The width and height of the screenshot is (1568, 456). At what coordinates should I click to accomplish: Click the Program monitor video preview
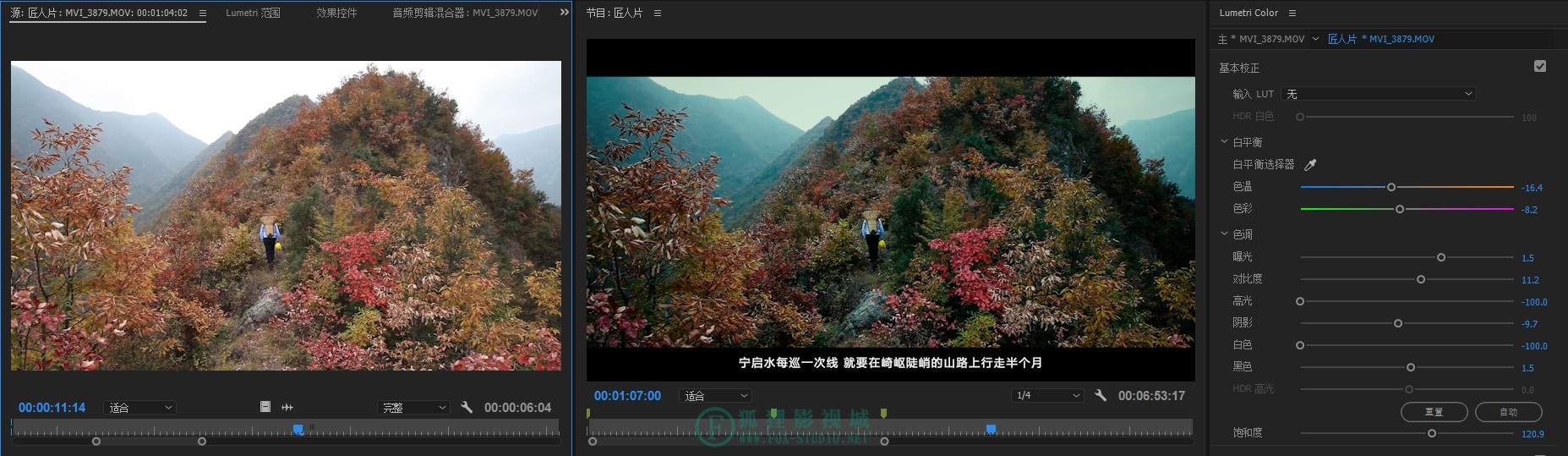[x=891, y=212]
